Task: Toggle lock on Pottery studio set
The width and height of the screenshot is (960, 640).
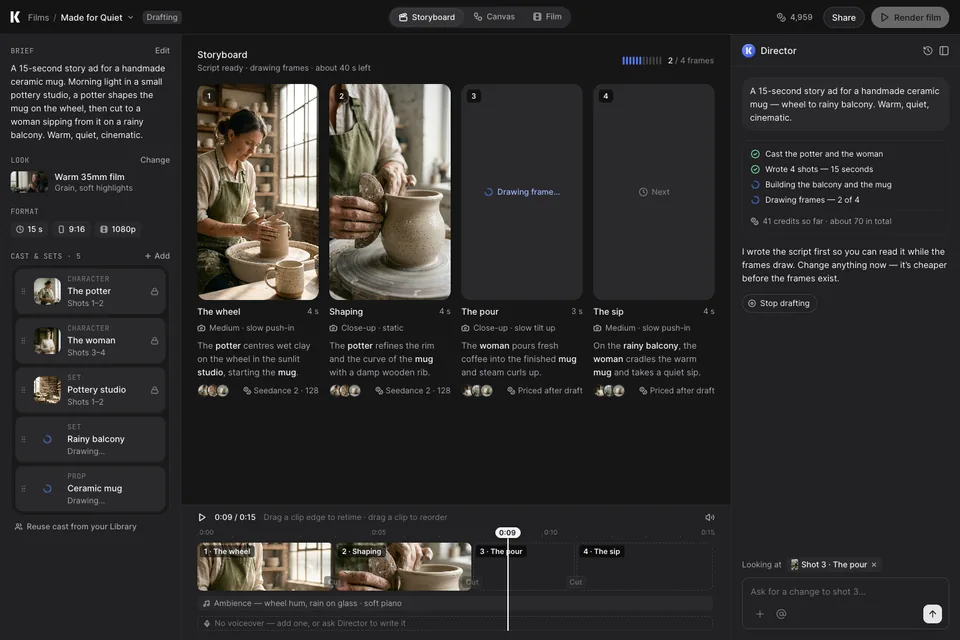Action: 154,390
